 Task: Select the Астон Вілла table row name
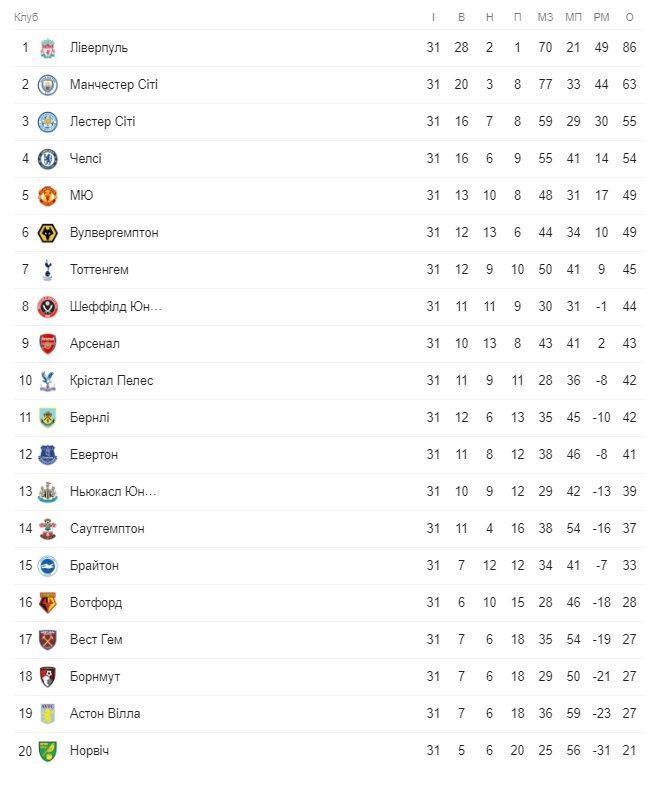click(105, 714)
